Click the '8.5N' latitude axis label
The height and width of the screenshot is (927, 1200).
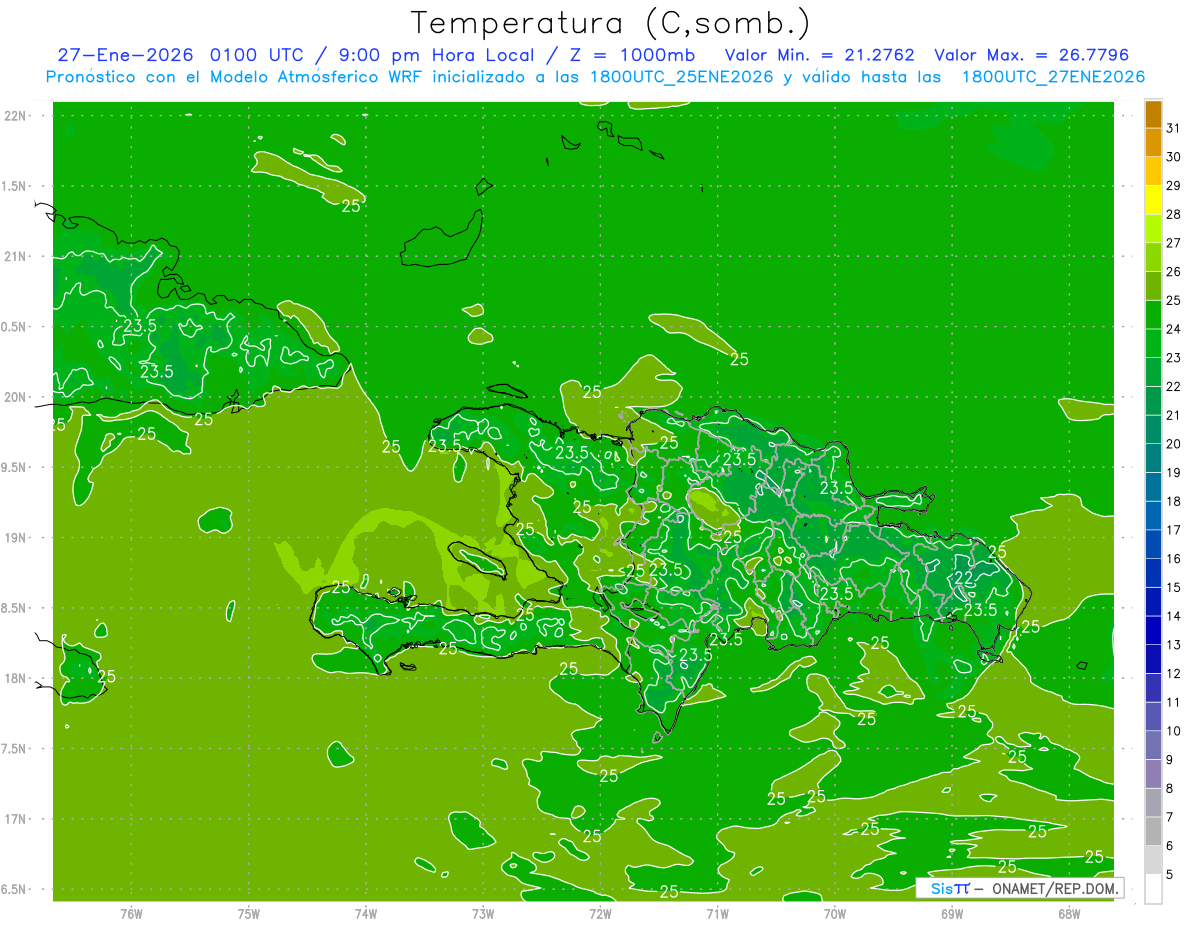coord(15,608)
